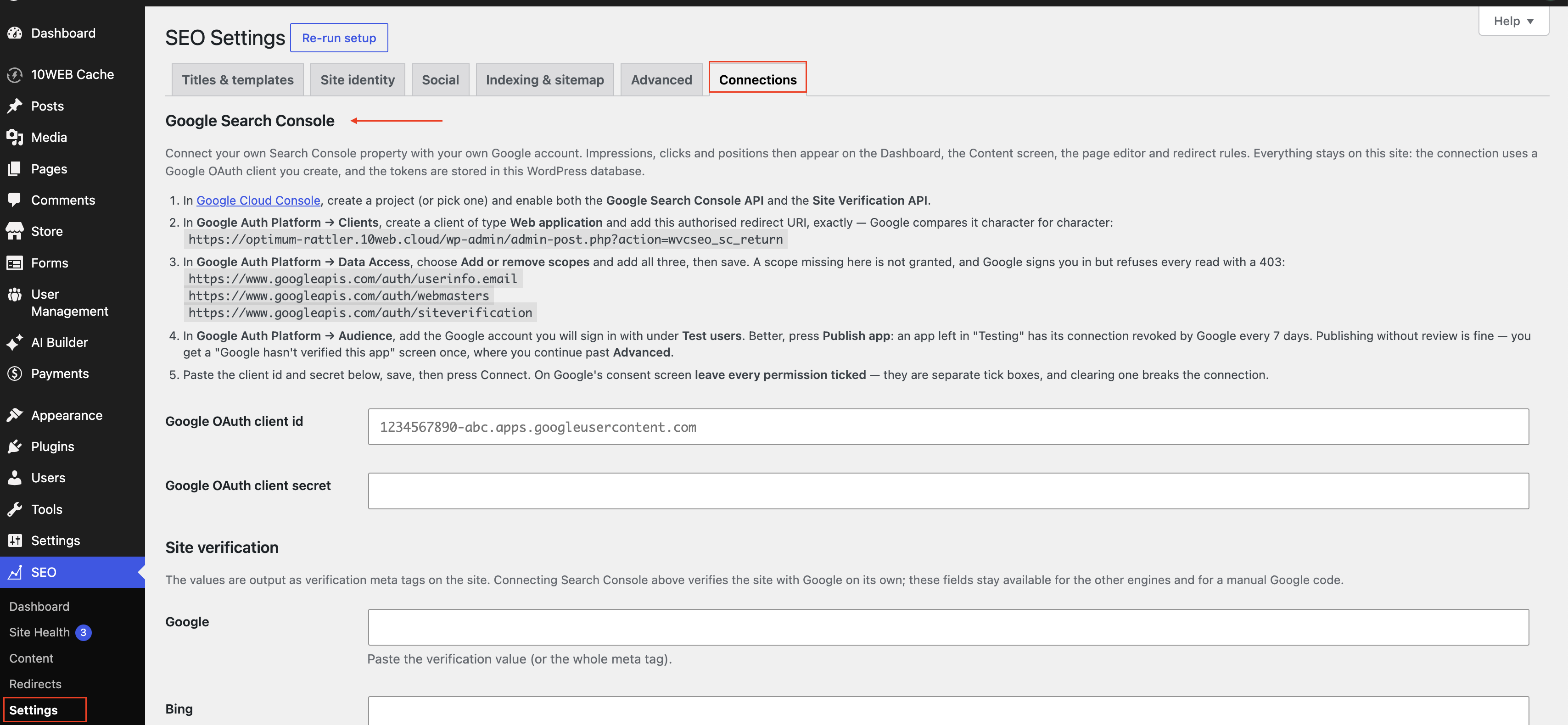This screenshot has width=1568, height=725.
Task: Click the Re-run setup button
Action: point(339,38)
